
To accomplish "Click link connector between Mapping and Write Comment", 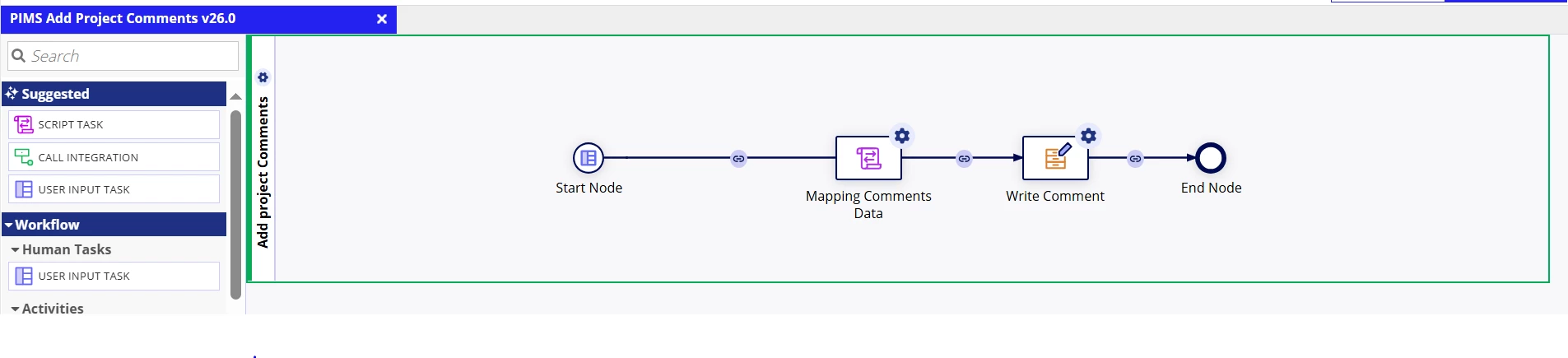I will click(964, 158).
